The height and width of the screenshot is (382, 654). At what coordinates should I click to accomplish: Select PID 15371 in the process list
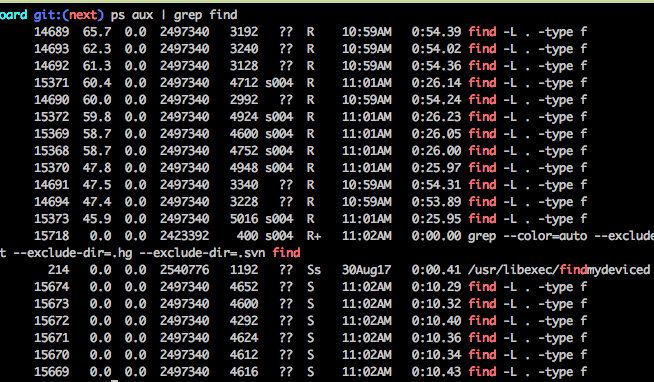pyautogui.click(x=51, y=83)
